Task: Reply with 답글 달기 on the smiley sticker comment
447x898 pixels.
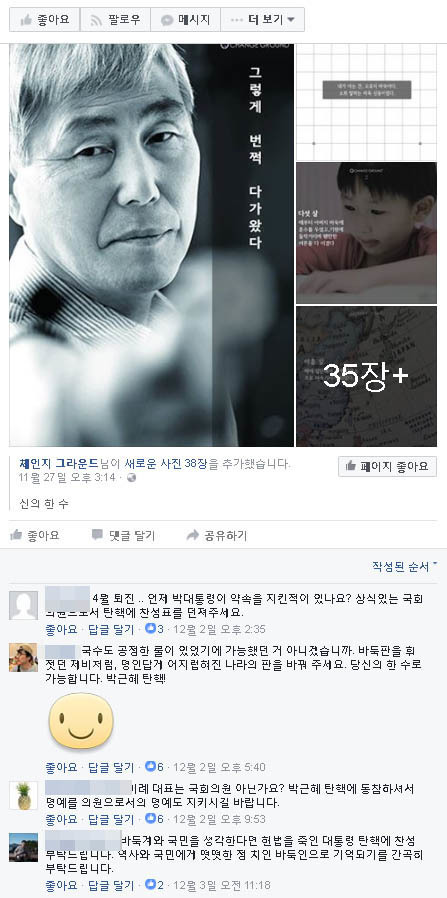Action: click(x=111, y=767)
